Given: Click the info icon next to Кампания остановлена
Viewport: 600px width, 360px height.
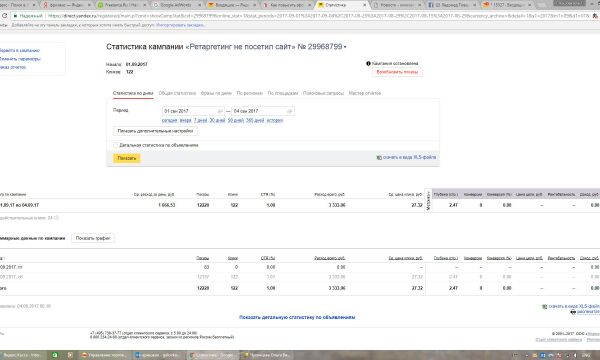Looking at the screenshot, I should point(368,64).
